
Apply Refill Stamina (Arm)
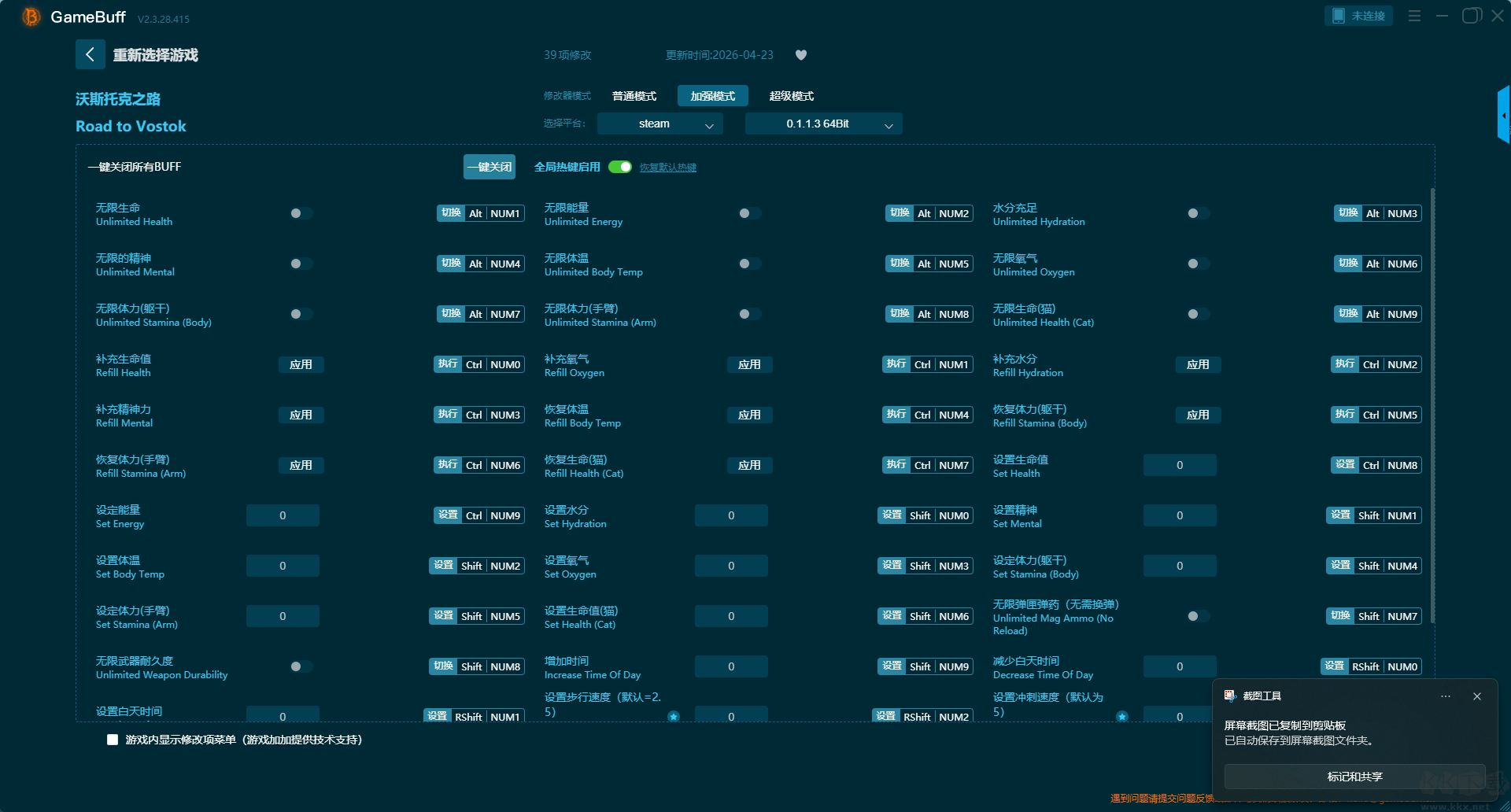pos(301,465)
